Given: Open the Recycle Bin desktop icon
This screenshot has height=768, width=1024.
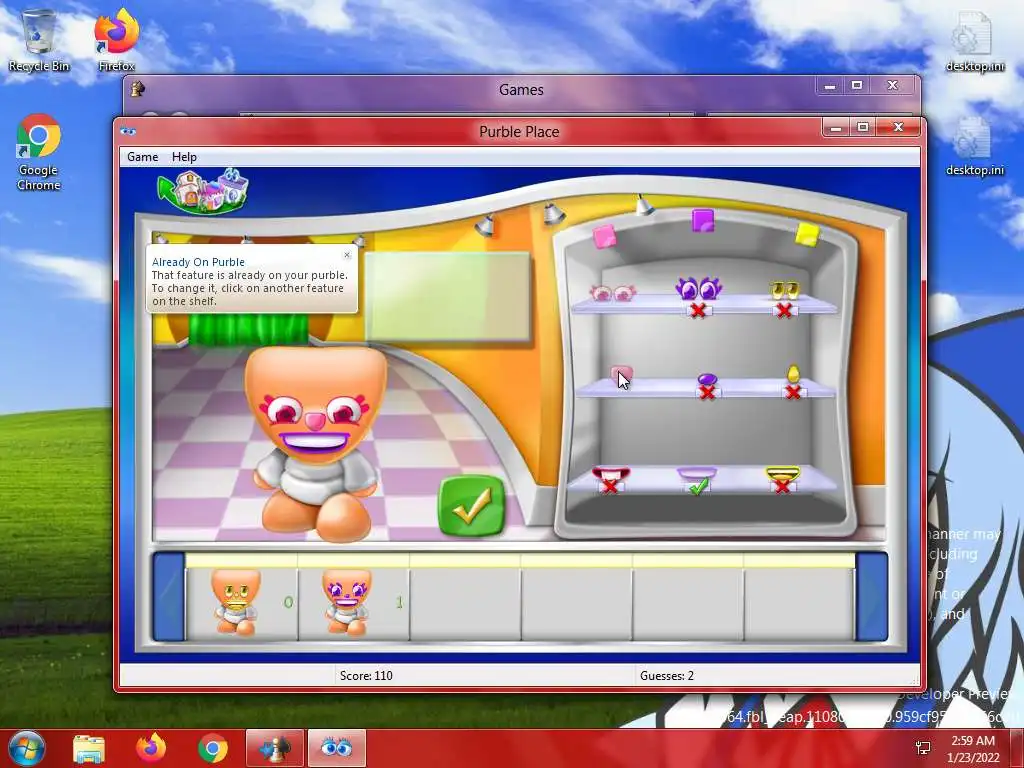Looking at the screenshot, I should coord(39,40).
